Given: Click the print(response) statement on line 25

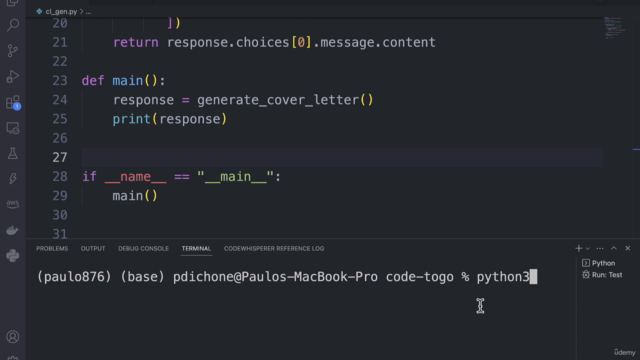Looking at the screenshot, I should [x=169, y=119].
